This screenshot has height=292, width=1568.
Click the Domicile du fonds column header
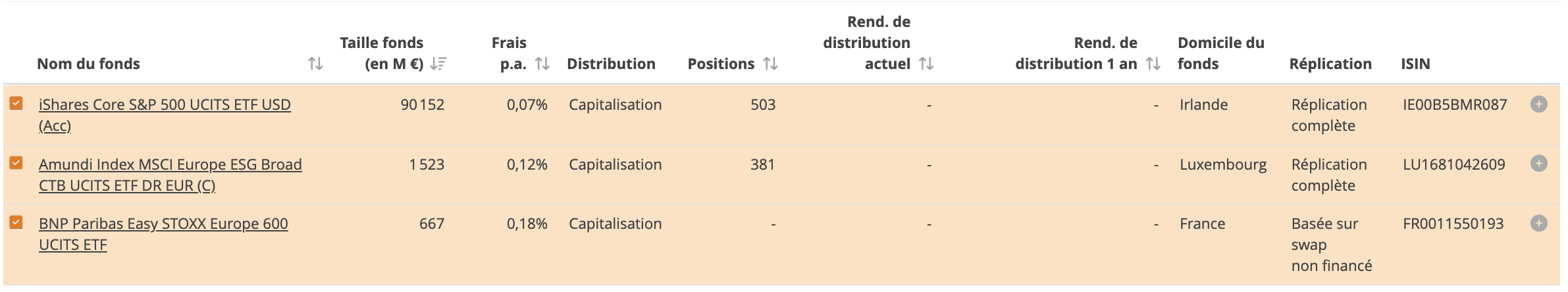1221,53
